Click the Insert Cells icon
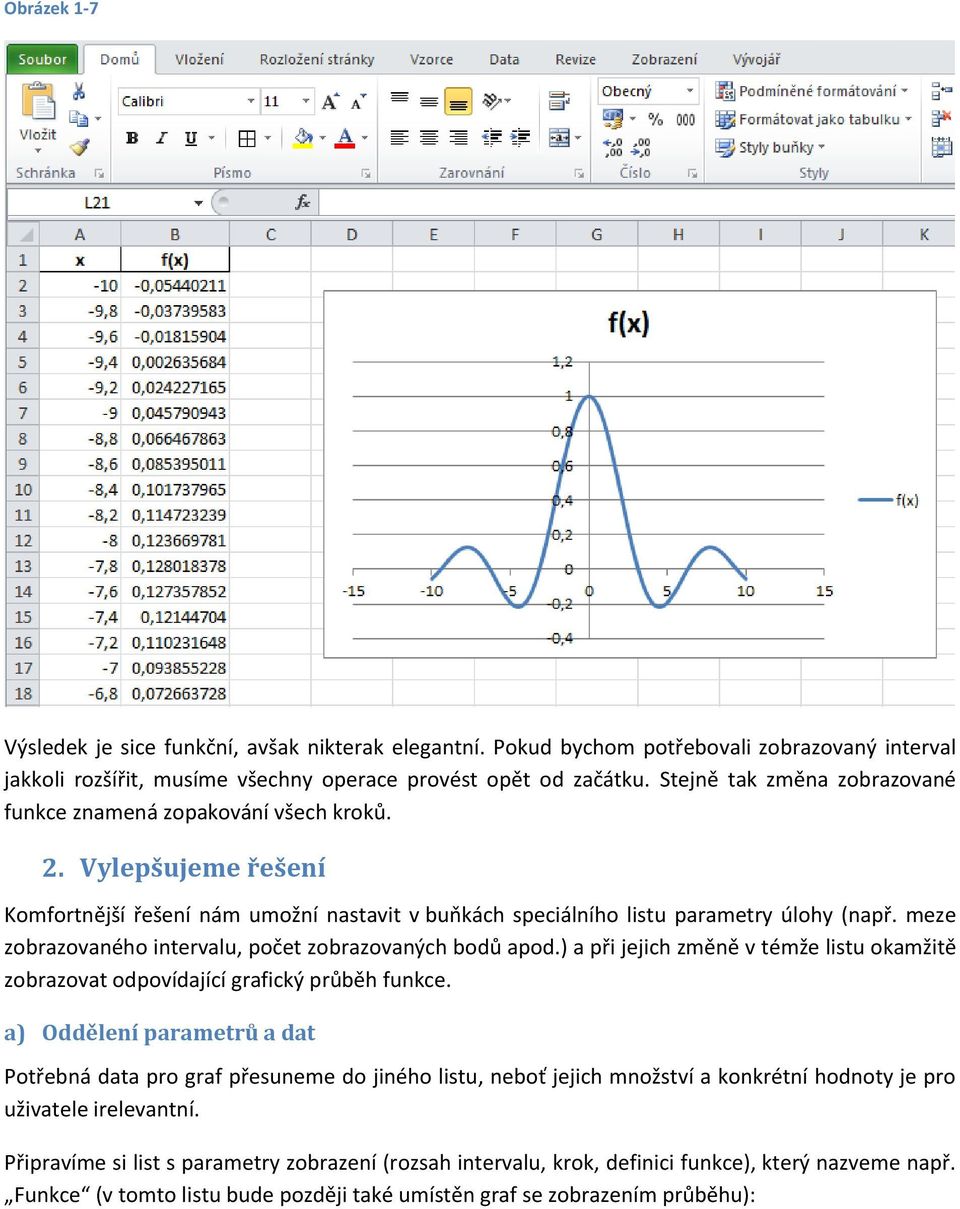The width and height of the screenshot is (960, 1209). 942,91
